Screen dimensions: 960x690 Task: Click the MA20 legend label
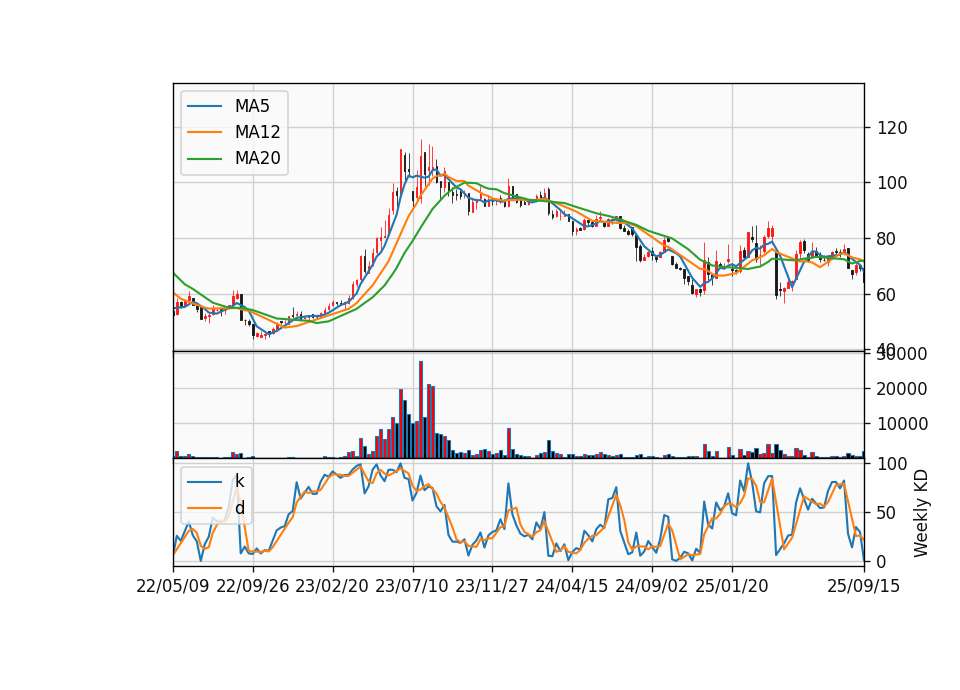coord(257,158)
